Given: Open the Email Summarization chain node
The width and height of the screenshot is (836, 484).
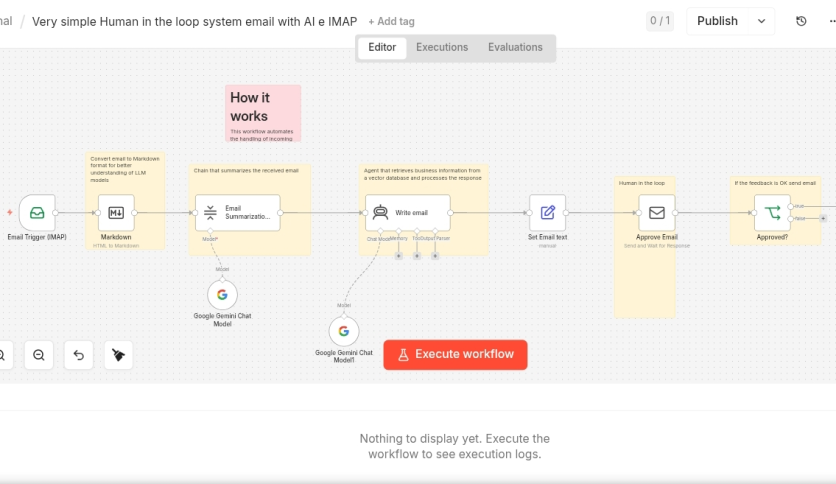Looking at the screenshot, I should [237, 213].
